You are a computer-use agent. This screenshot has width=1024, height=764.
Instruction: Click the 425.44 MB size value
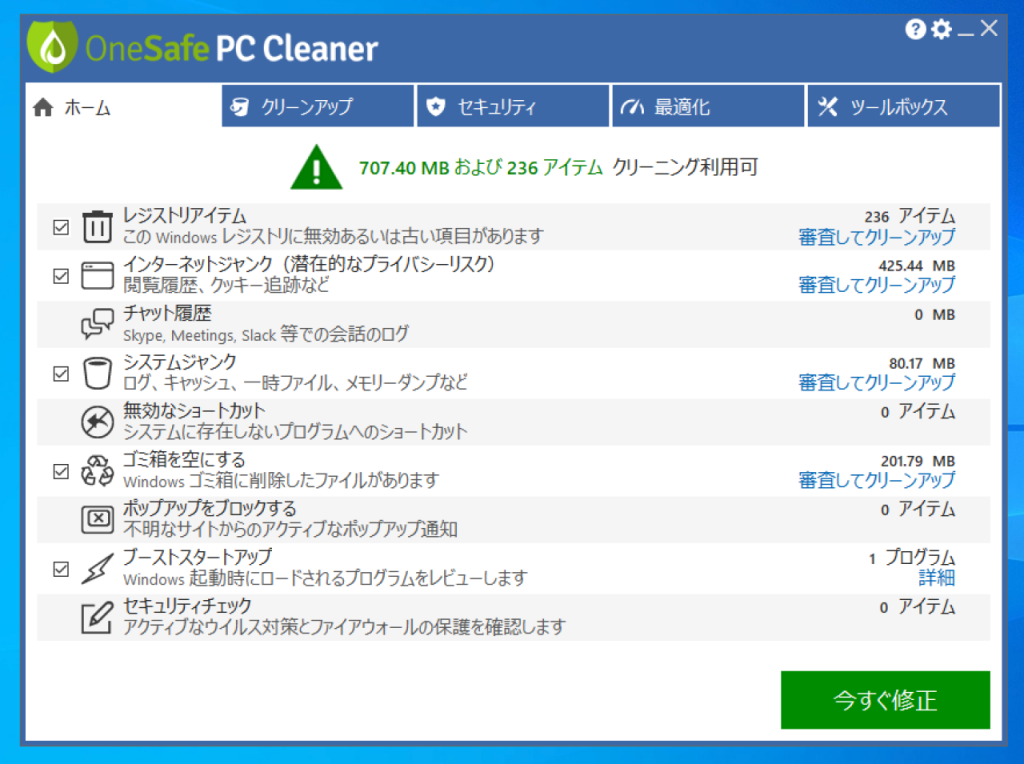click(917, 266)
